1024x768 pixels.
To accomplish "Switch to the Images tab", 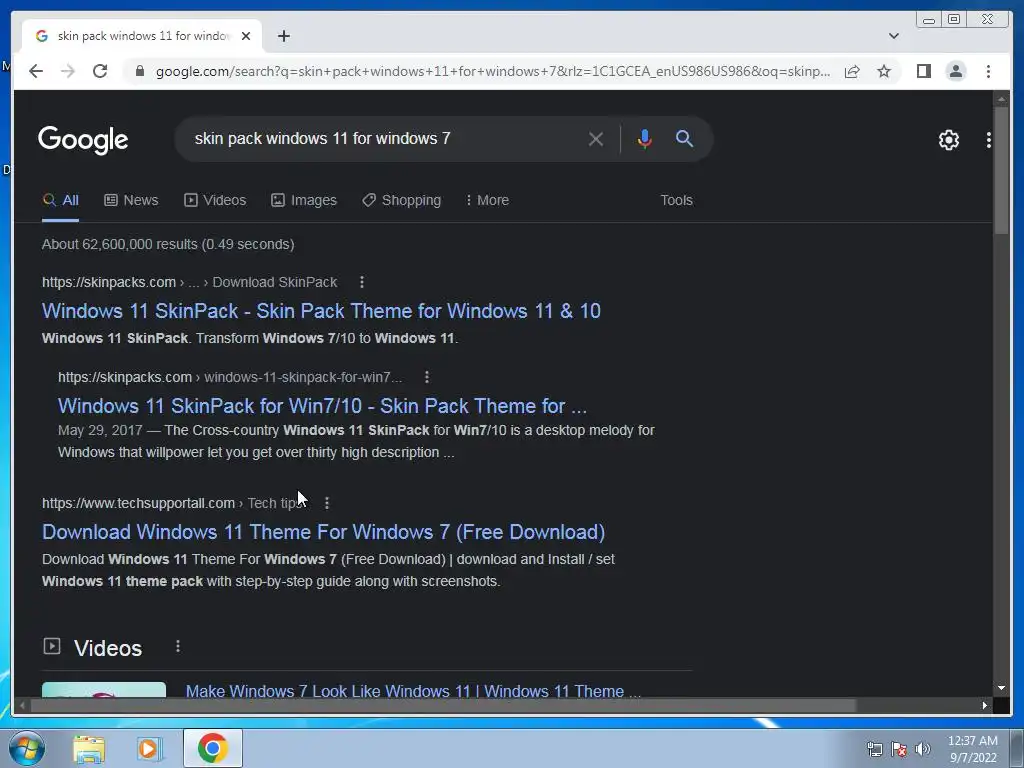I will (x=304, y=200).
